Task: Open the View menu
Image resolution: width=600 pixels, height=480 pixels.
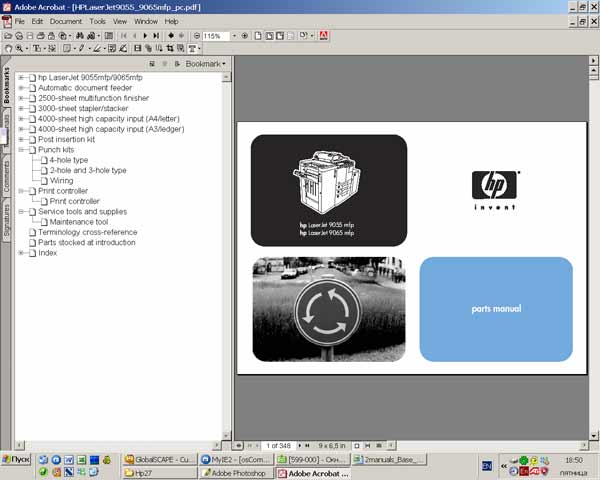Action: coord(120,21)
